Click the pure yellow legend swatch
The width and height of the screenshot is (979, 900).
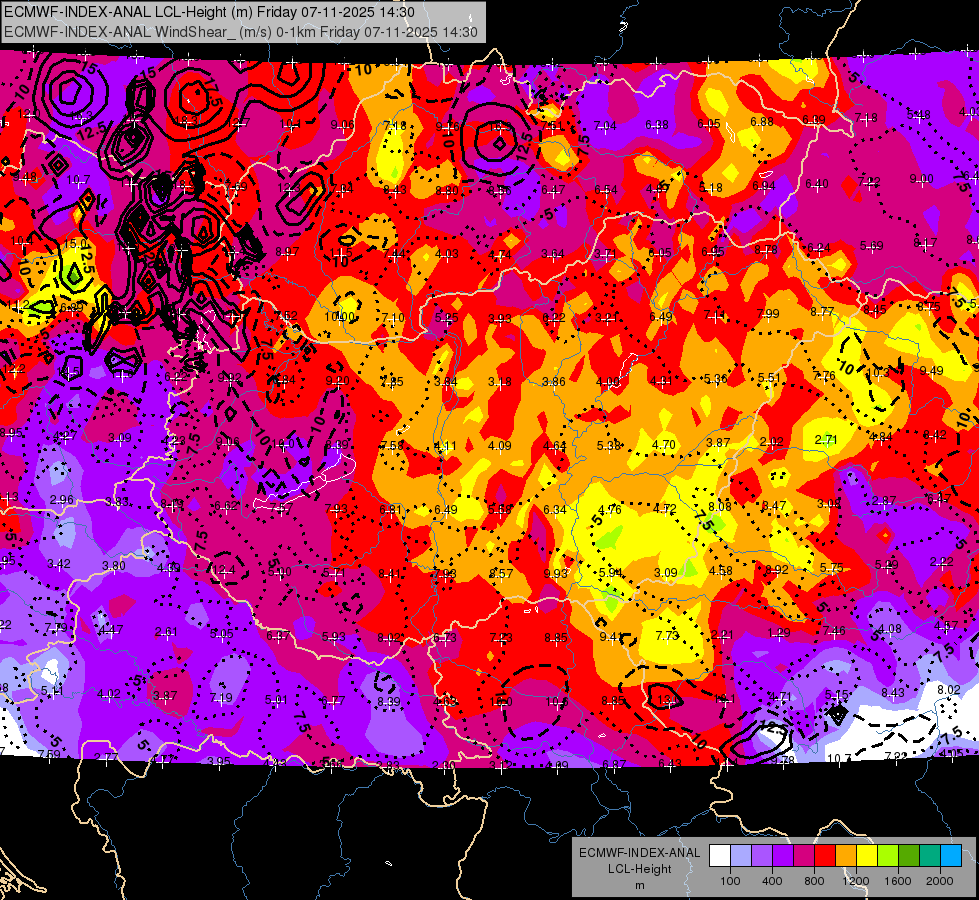867,855
